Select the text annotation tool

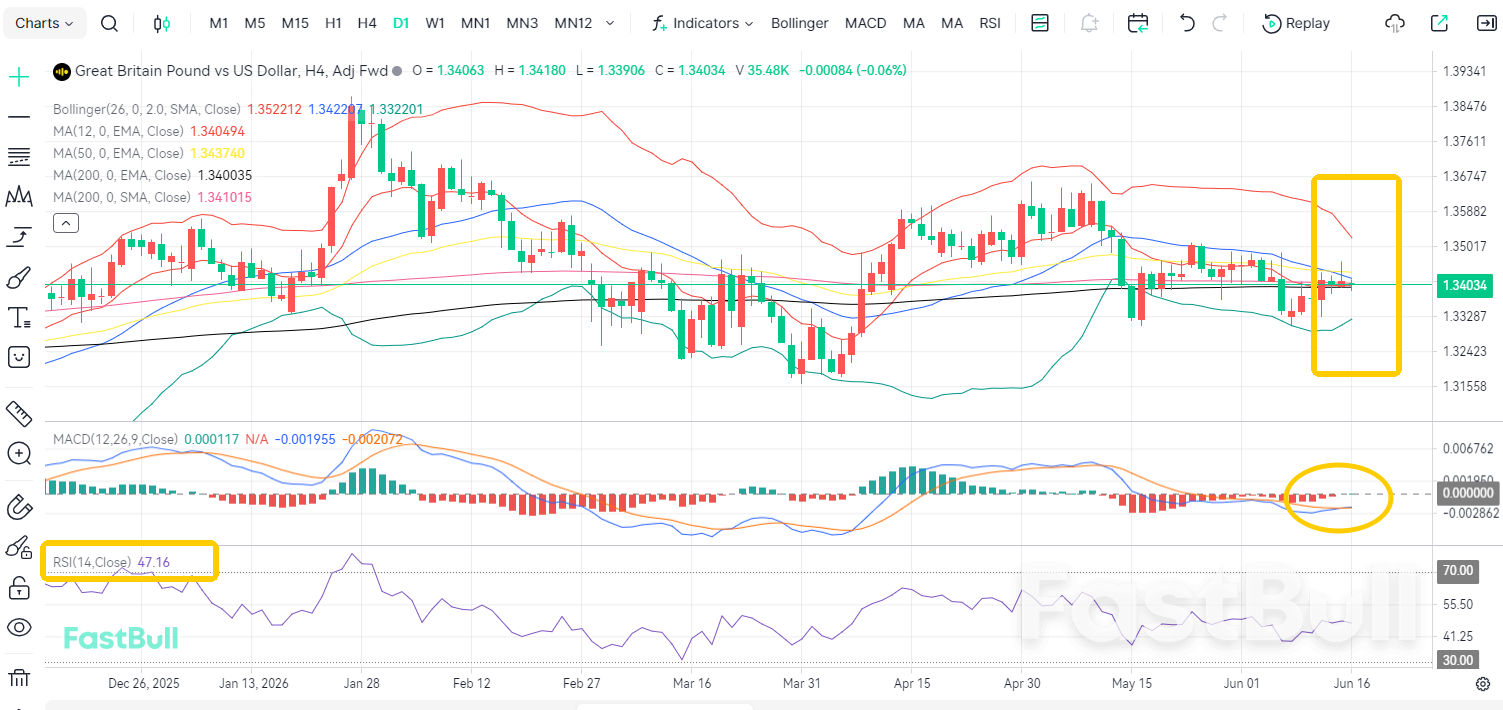[x=18, y=318]
